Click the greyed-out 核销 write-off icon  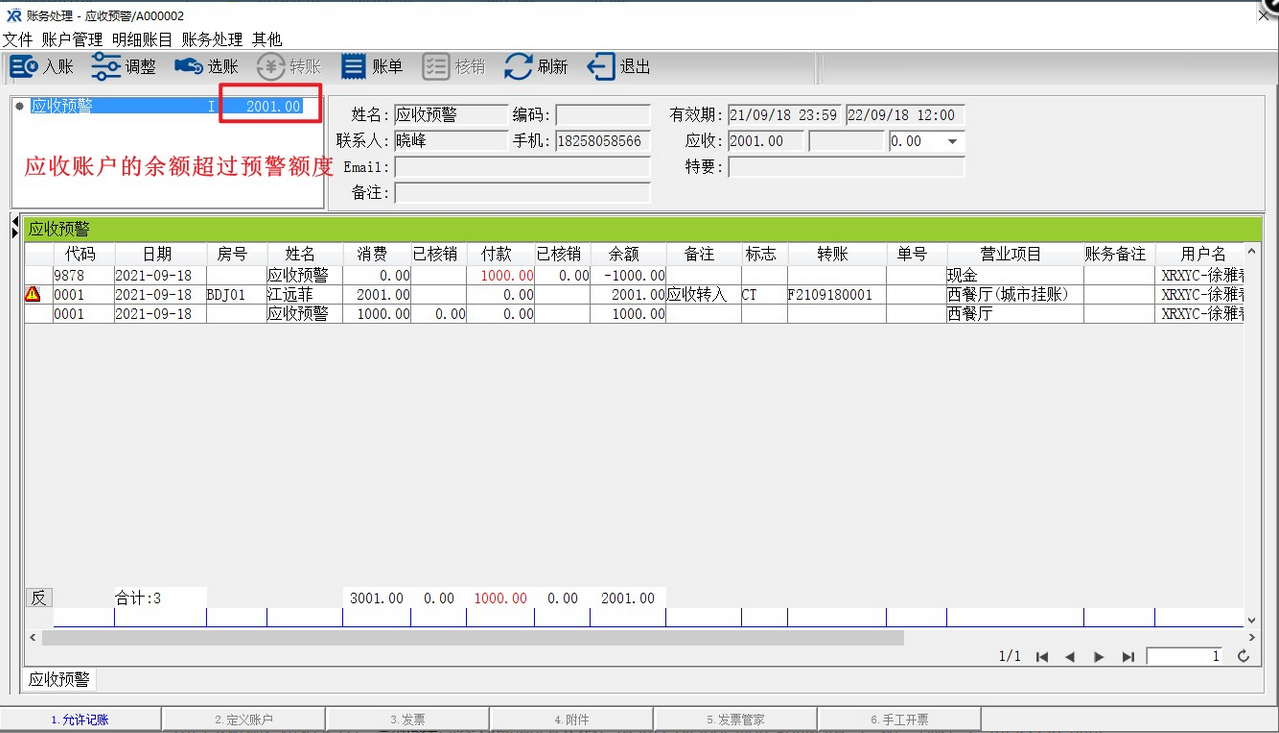coord(454,67)
